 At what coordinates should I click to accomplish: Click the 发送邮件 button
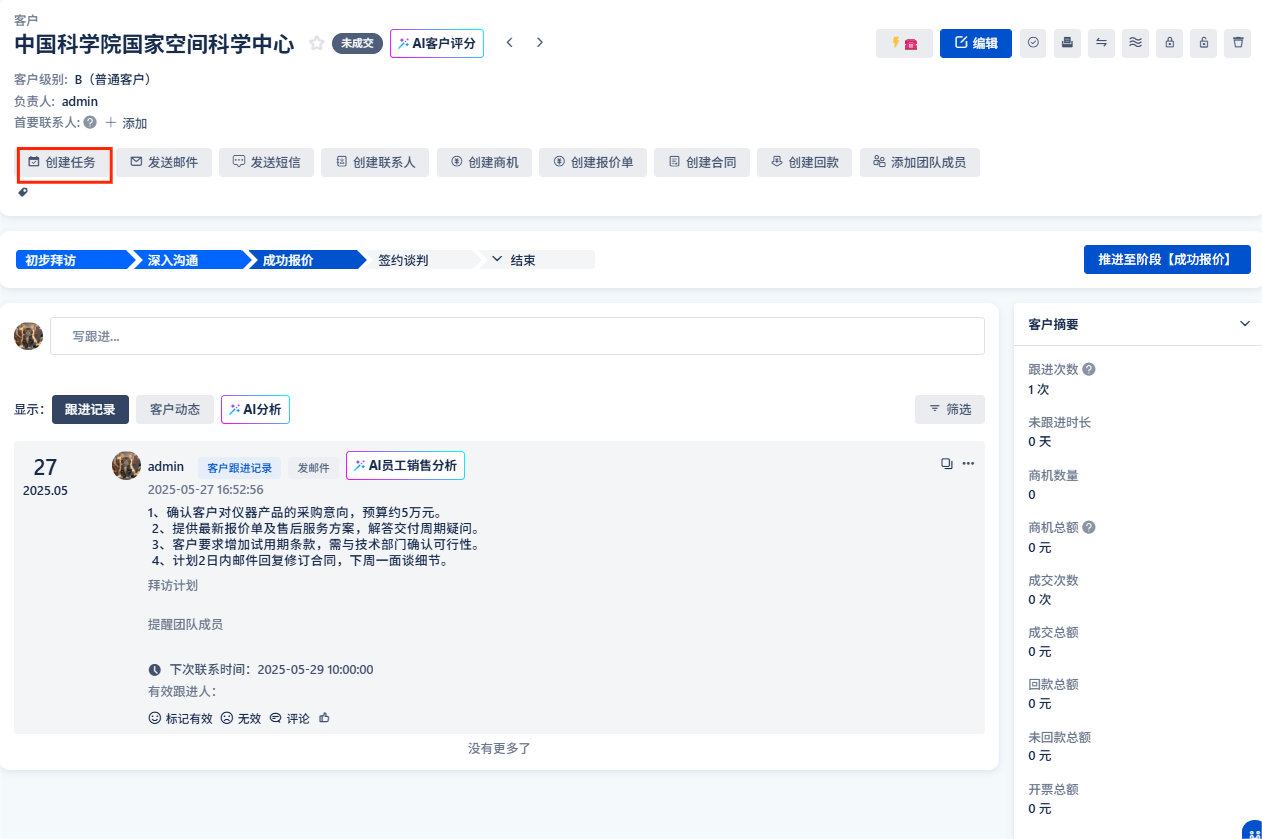click(164, 162)
